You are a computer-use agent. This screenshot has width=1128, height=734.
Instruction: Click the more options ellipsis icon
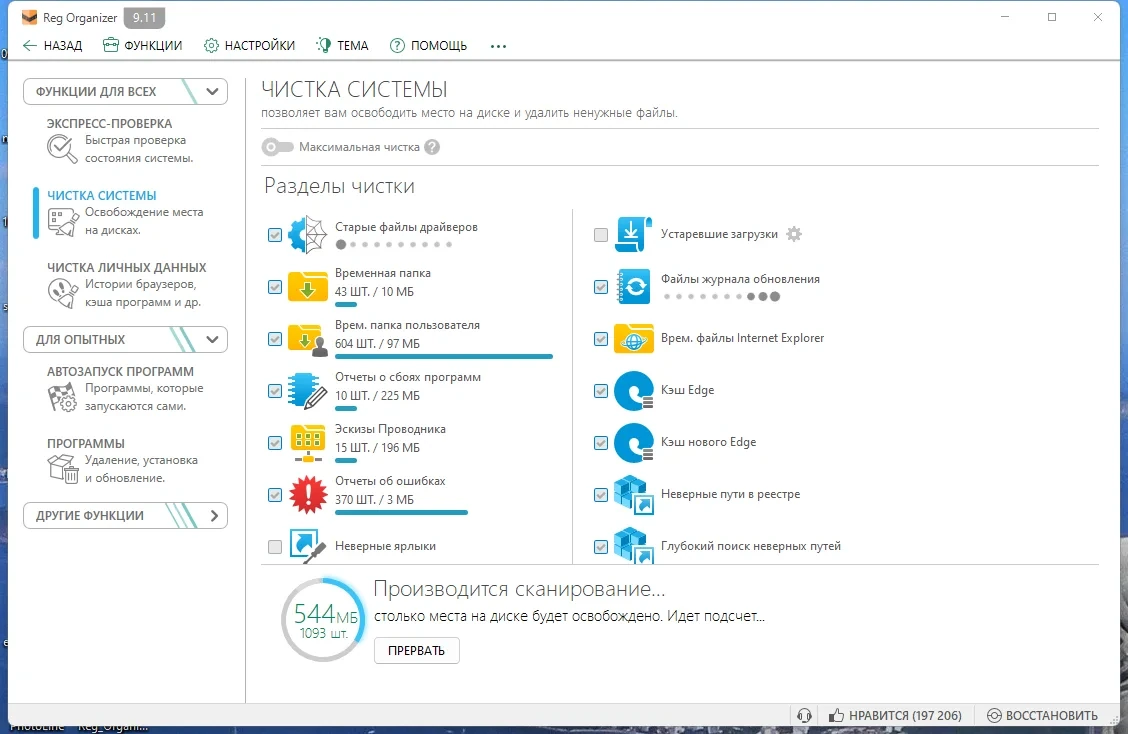tap(498, 46)
